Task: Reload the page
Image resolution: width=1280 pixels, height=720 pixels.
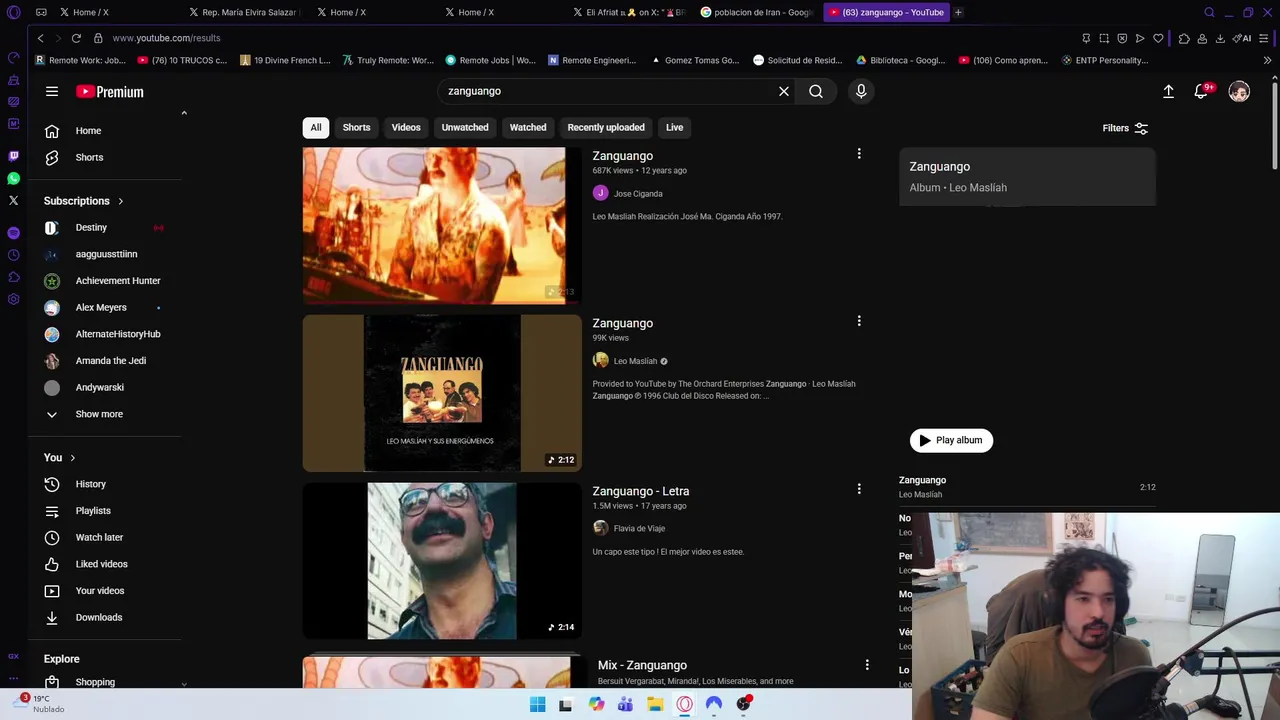Action: click(76, 38)
